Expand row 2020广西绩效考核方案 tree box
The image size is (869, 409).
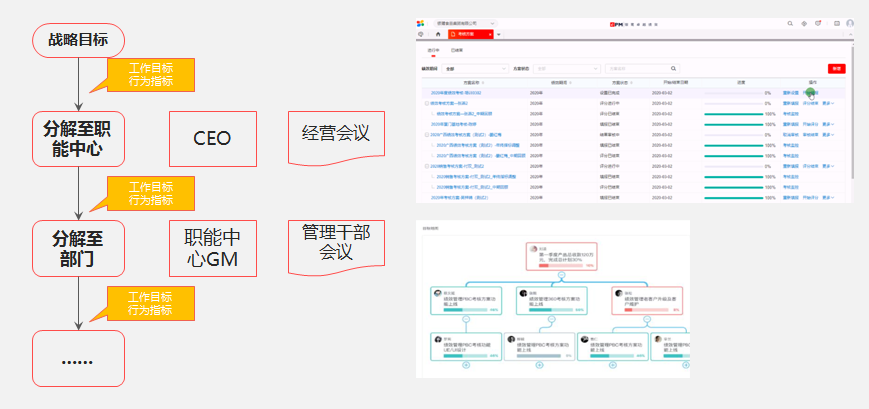coord(427,135)
